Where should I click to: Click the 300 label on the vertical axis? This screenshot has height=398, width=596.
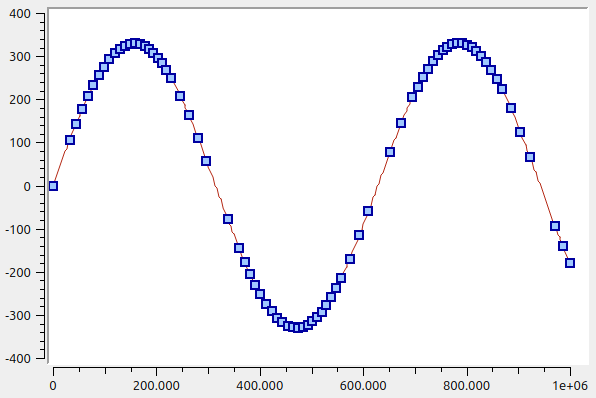(x=19, y=57)
